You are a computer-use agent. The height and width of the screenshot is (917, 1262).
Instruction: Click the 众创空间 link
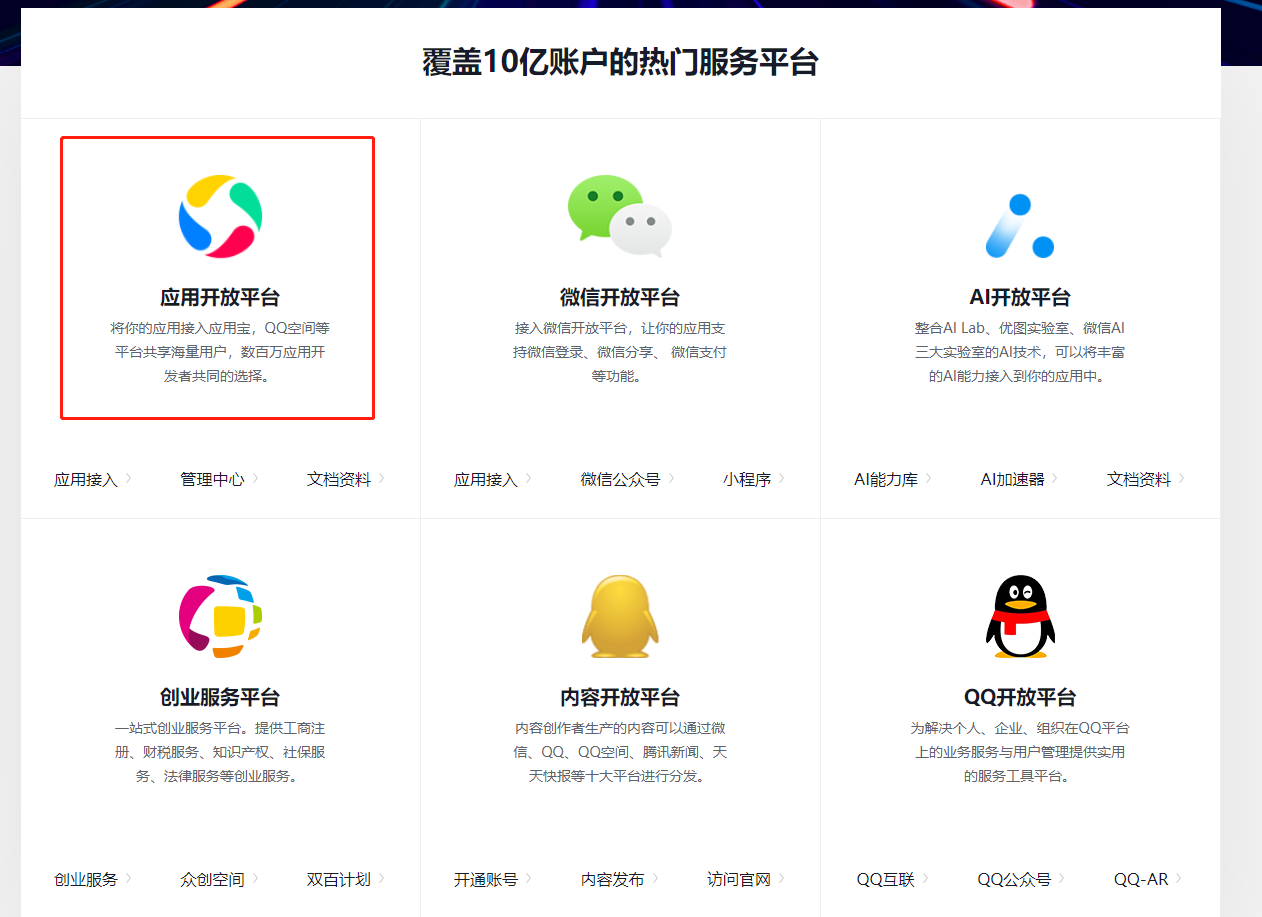(x=212, y=879)
